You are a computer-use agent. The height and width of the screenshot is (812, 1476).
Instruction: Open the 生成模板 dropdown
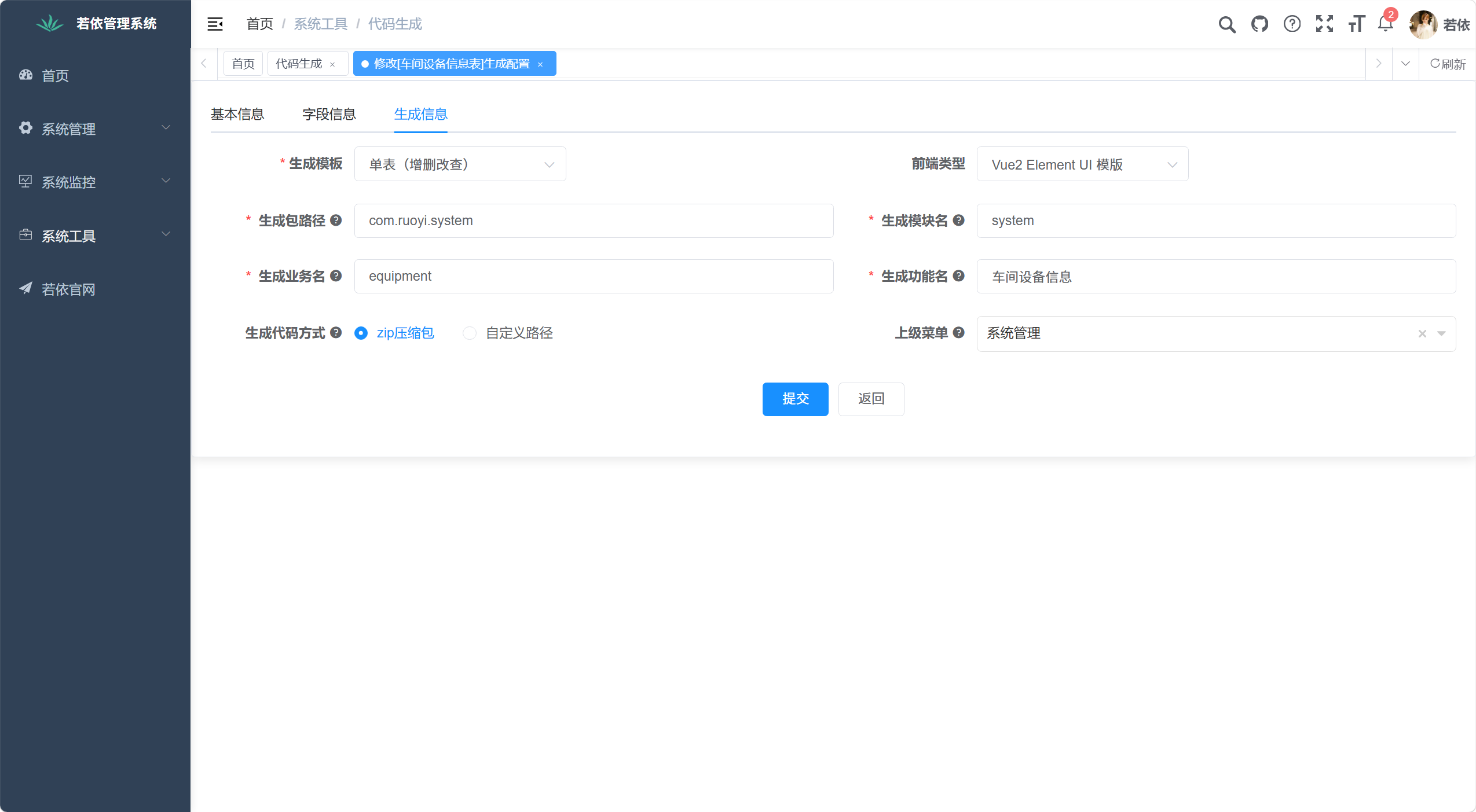coord(460,164)
